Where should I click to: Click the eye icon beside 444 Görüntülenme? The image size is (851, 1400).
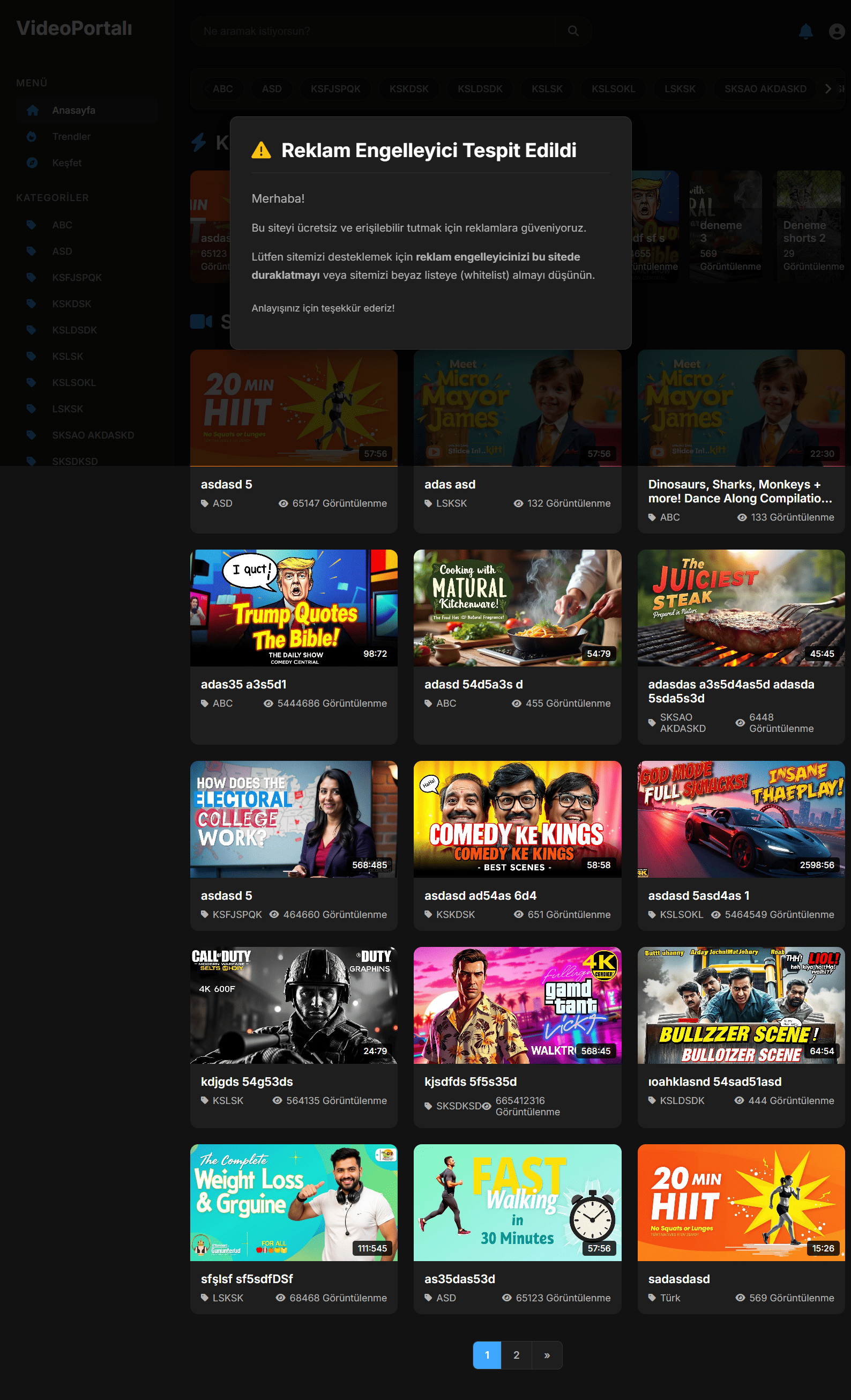(x=739, y=1101)
